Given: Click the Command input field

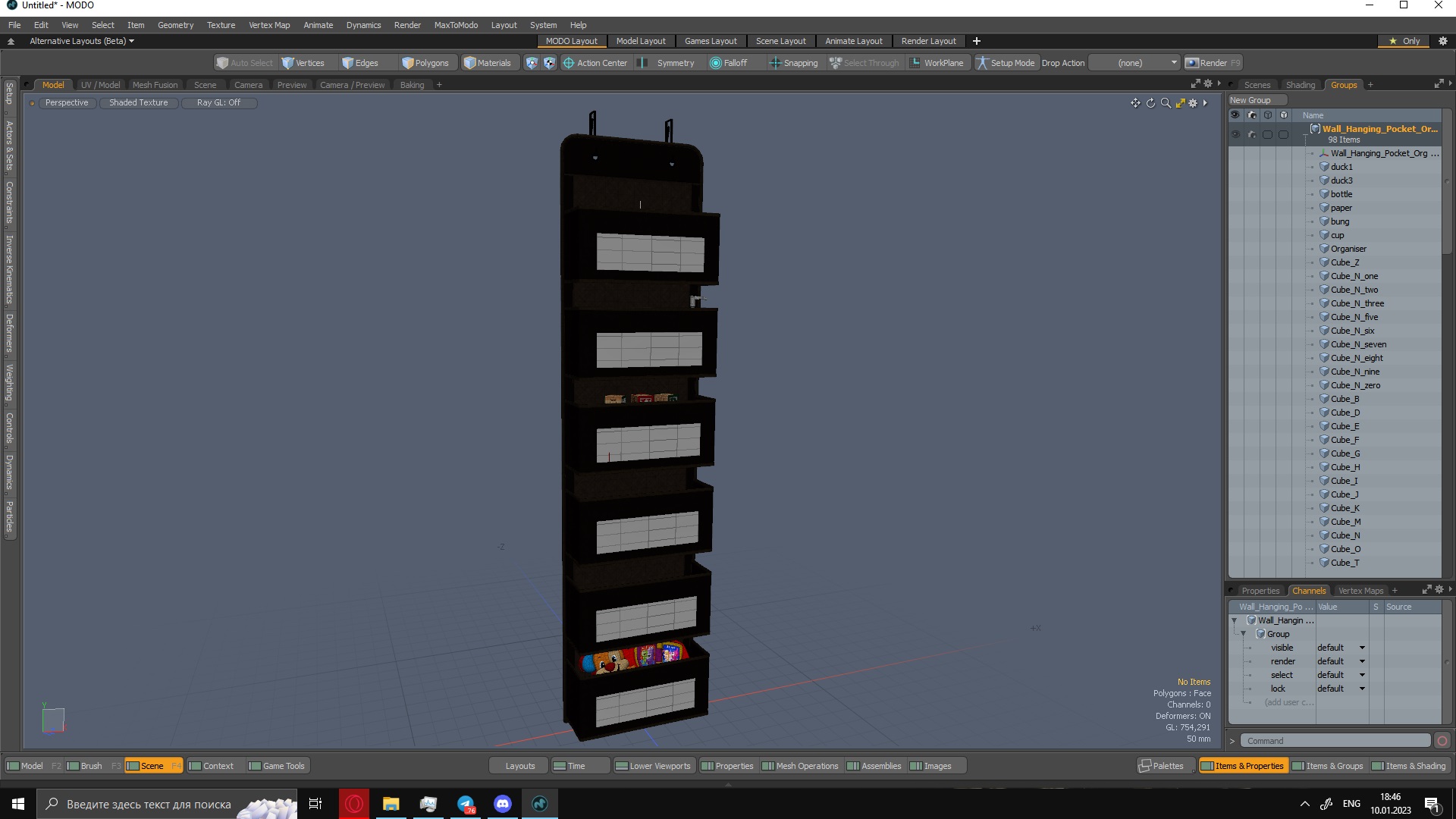Looking at the screenshot, I should [1335, 741].
